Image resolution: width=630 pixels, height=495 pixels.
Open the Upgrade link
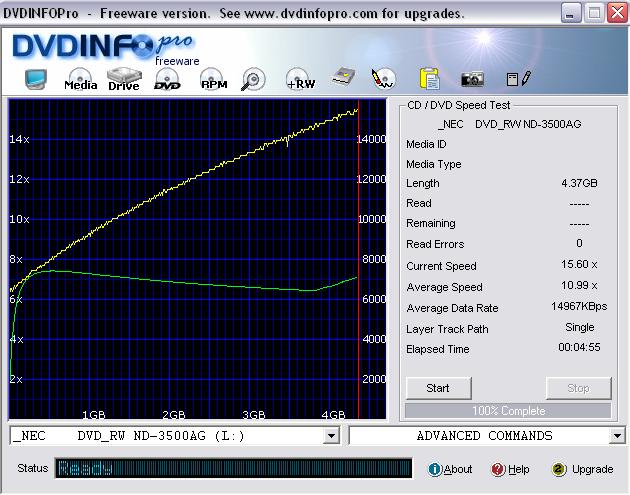click(593, 469)
